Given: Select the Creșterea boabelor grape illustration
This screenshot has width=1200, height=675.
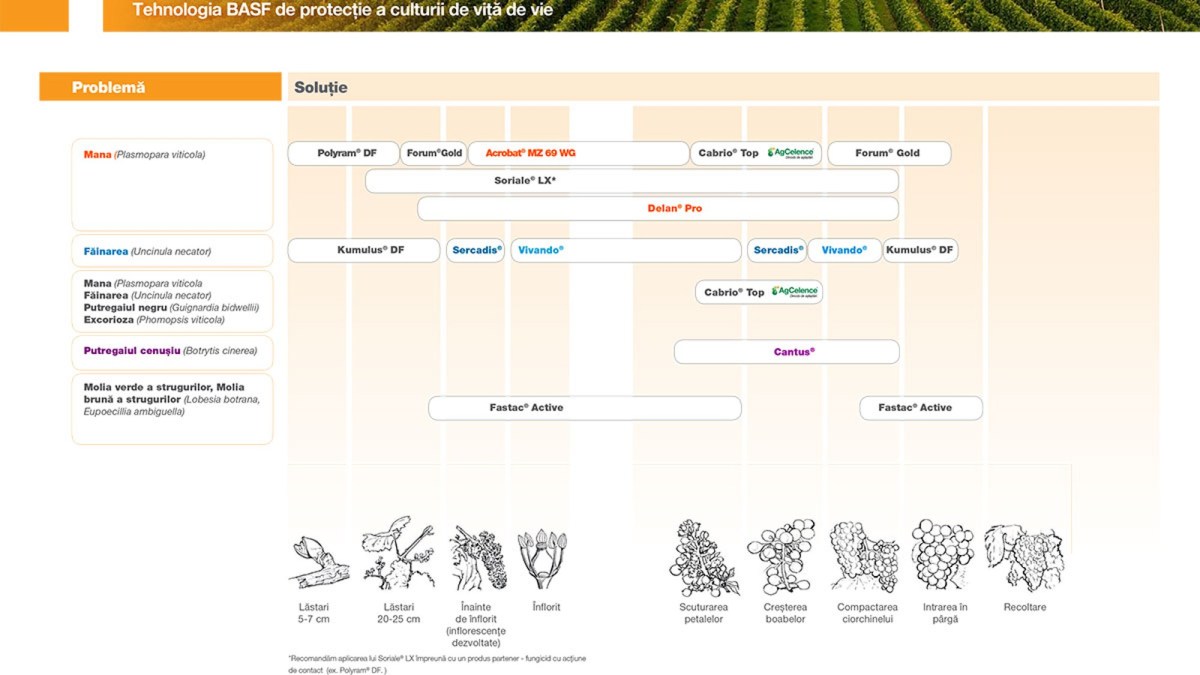Looking at the screenshot, I should pos(781,557).
